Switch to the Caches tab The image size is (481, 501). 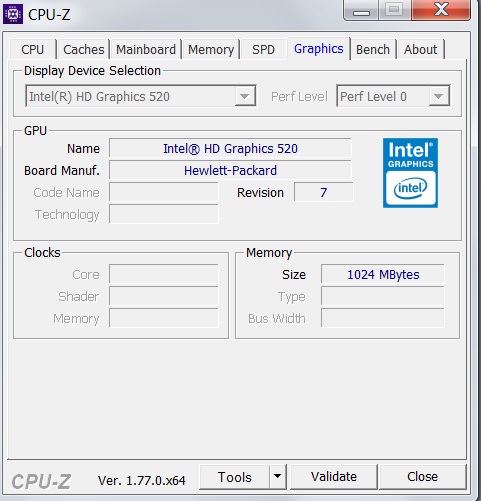[84, 49]
